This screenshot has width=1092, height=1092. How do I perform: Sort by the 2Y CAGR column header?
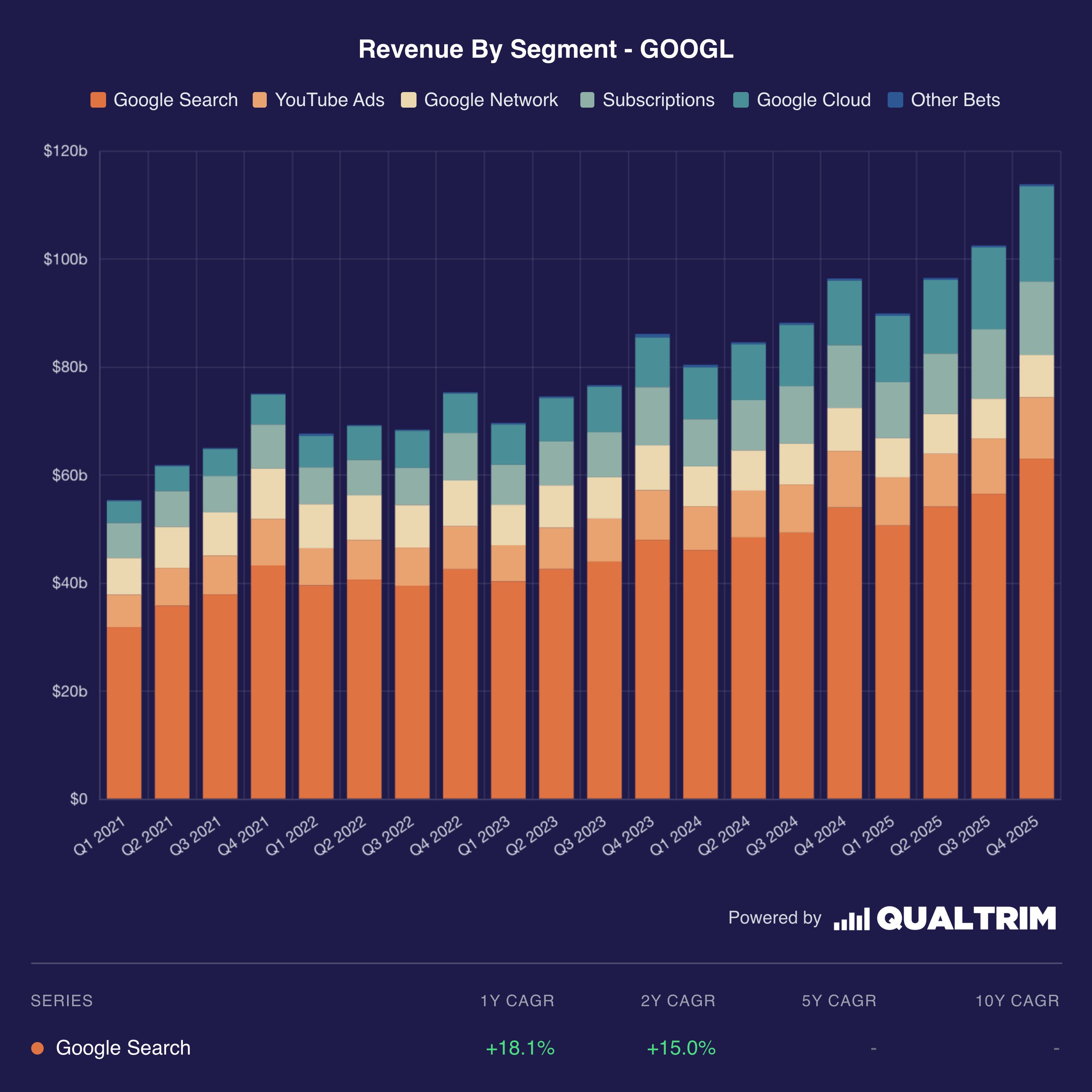pyautogui.click(x=678, y=1001)
